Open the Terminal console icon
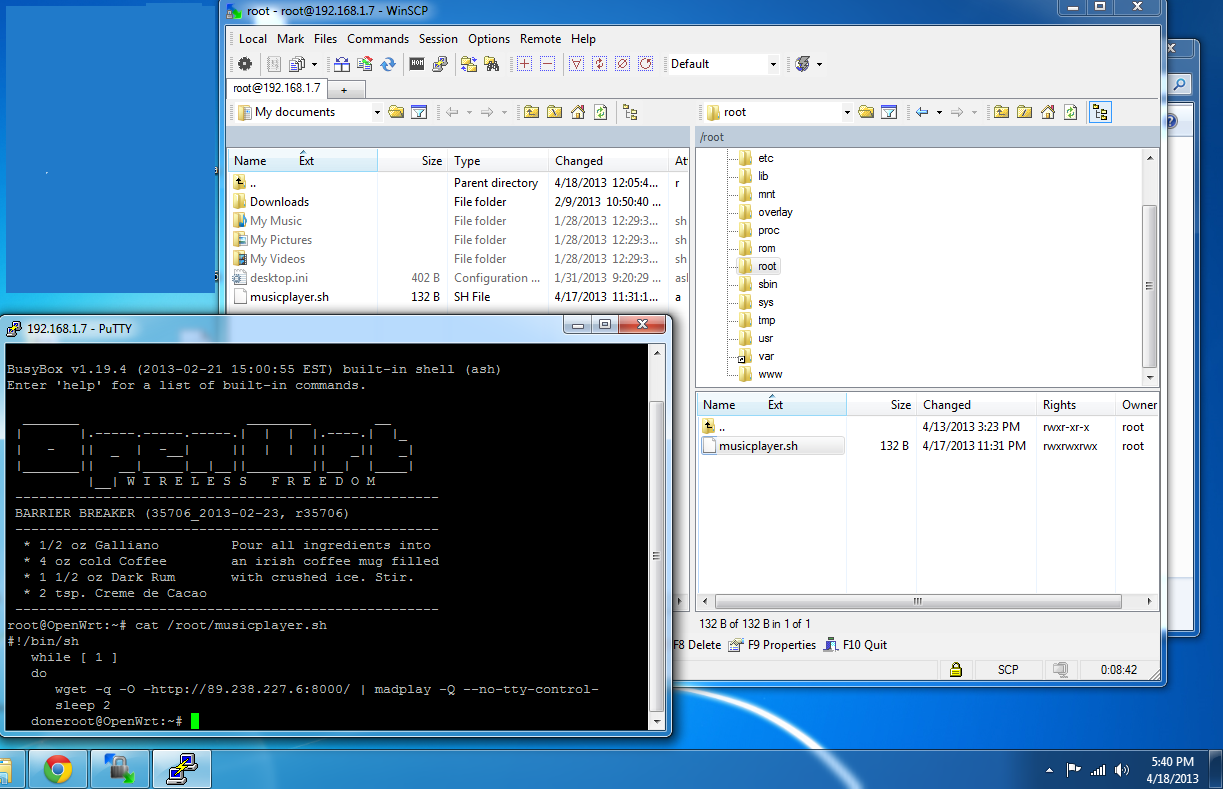This screenshot has height=812, width=1224. (417, 64)
